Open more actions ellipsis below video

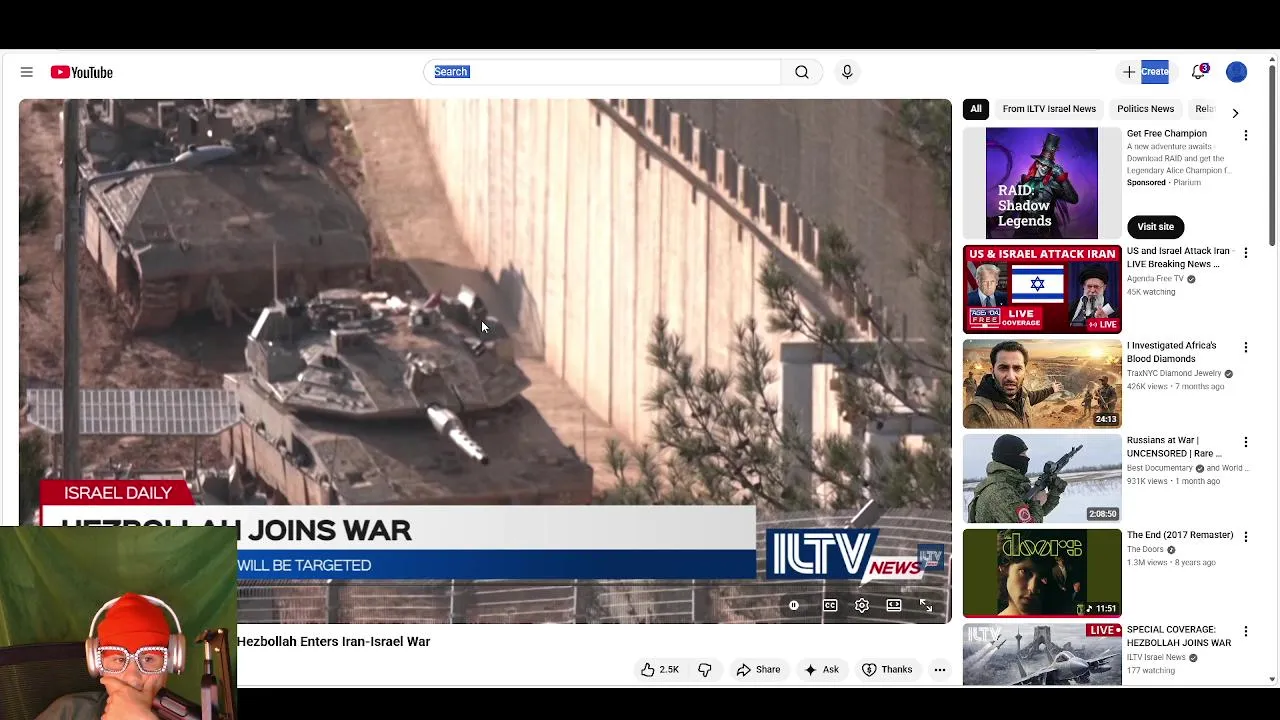coord(940,670)
